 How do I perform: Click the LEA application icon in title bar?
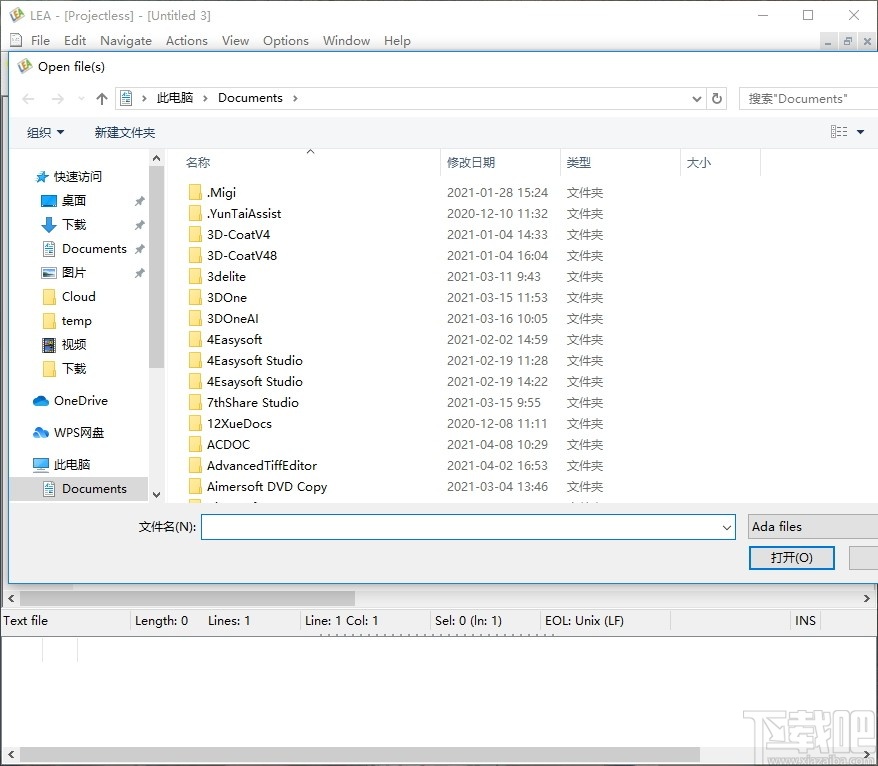point(17,15)
